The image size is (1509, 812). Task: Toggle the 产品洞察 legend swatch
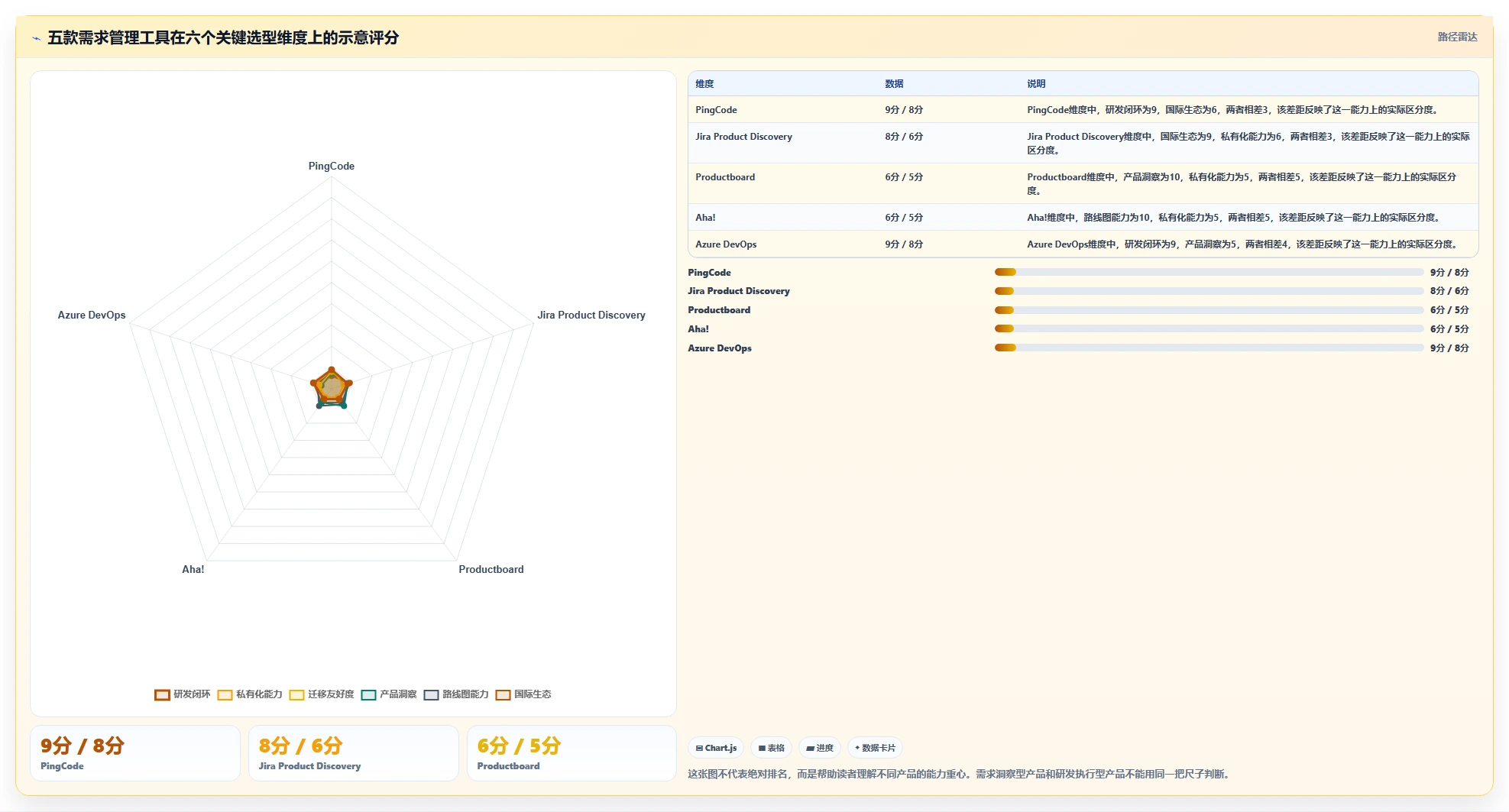pos(368,694)
